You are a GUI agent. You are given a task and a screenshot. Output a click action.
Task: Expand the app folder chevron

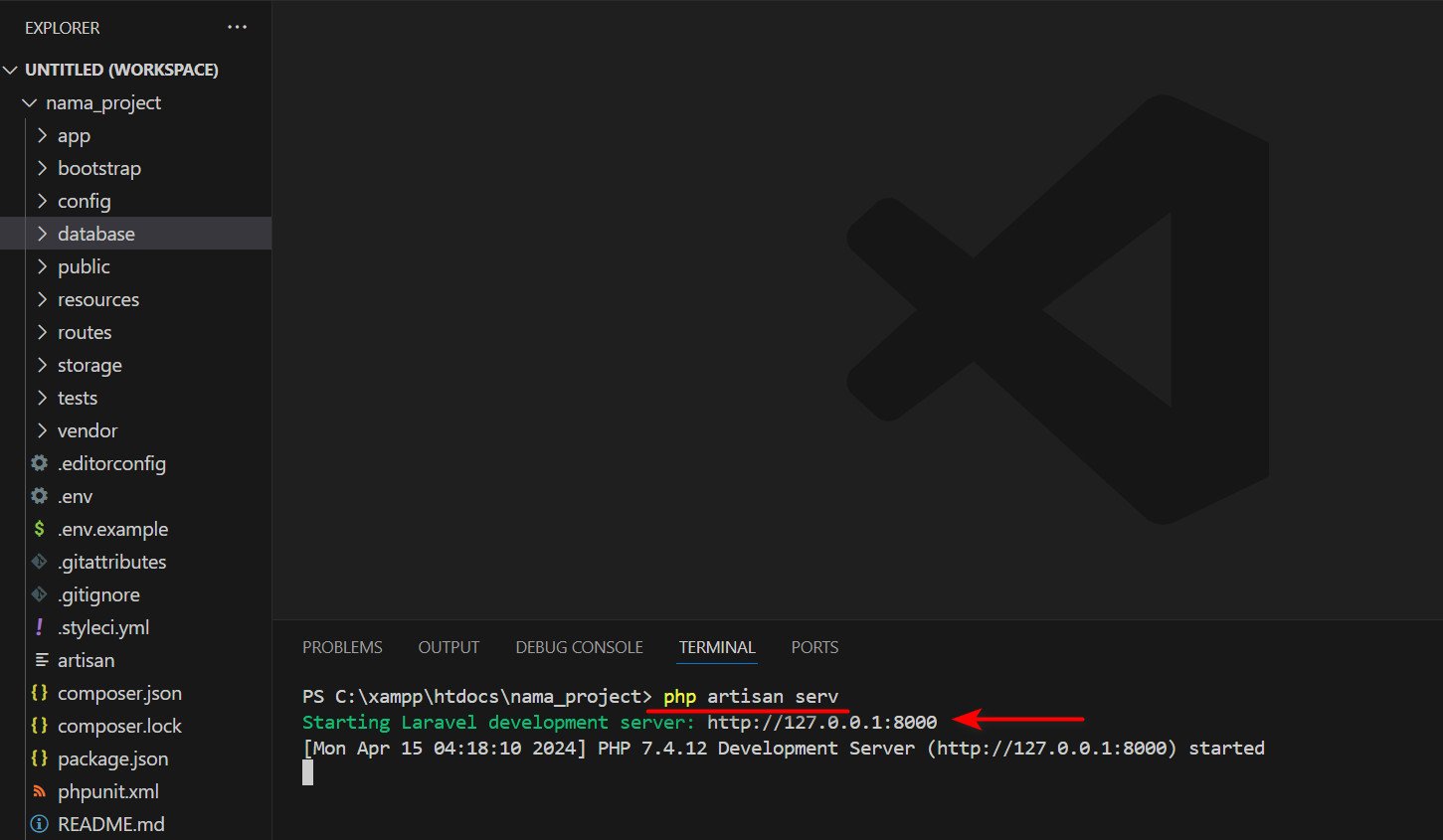(42, 135)
